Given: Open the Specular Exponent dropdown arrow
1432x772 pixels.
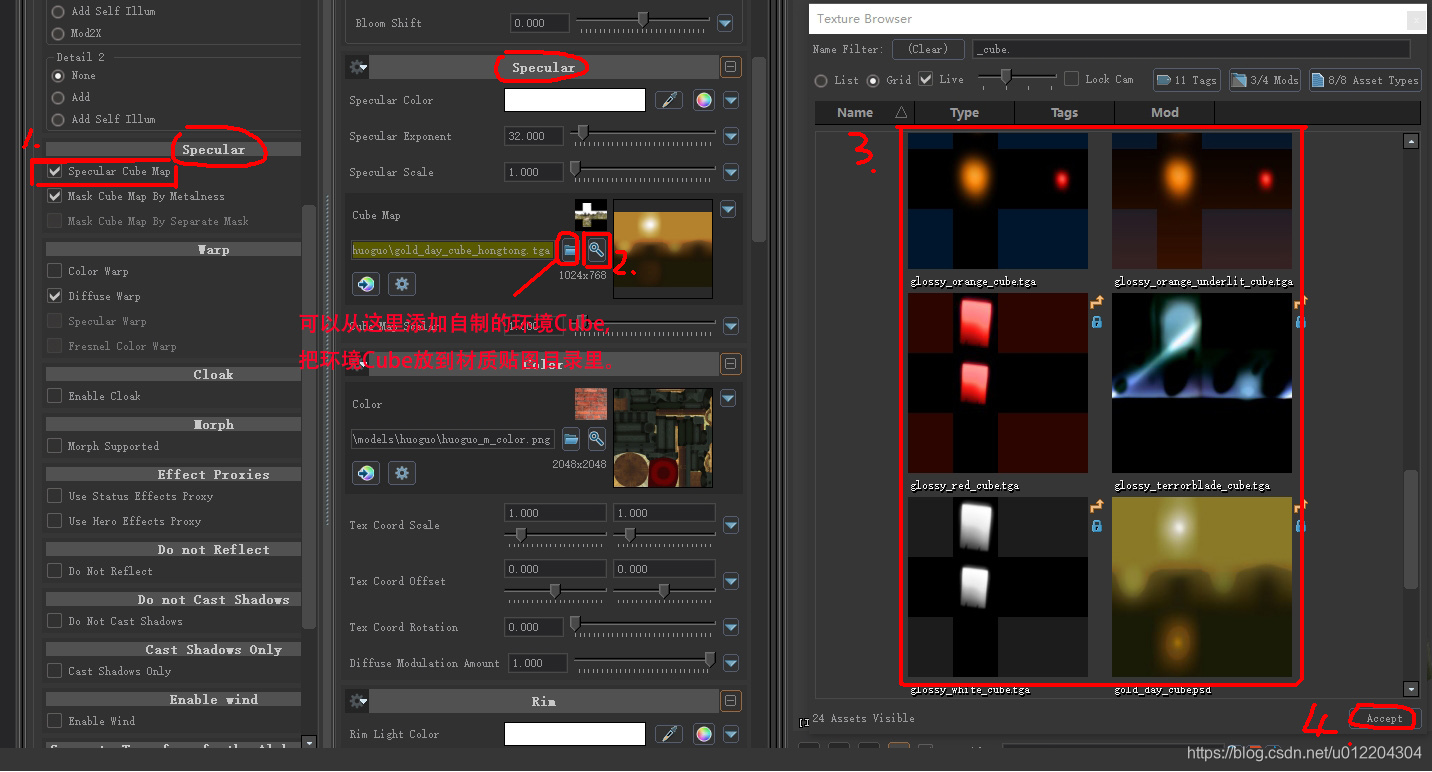Looking at the screenshot, I should point(731,136).
